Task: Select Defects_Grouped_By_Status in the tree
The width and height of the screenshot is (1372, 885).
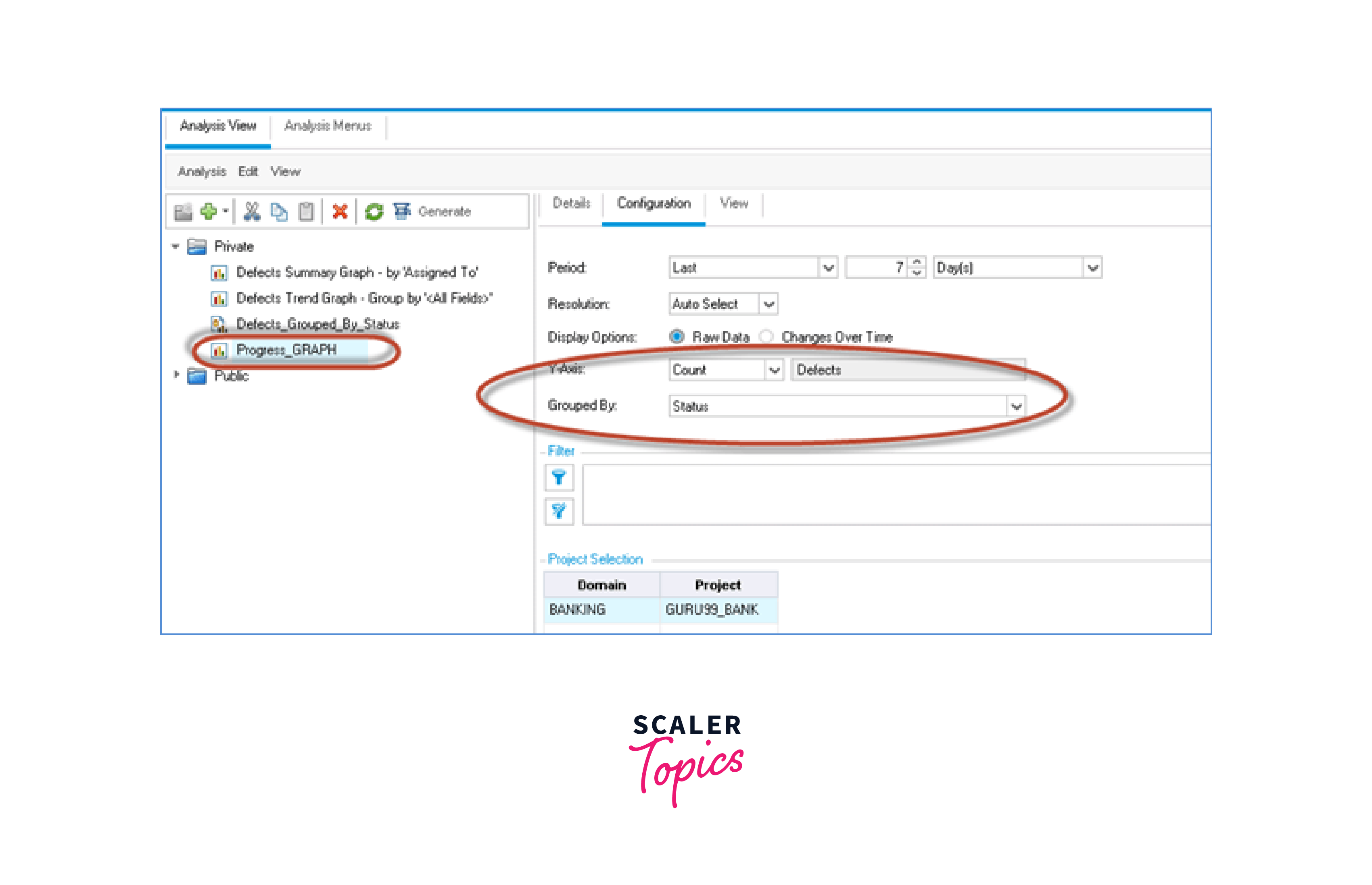Action: pyautogui.click(x=317, y=325)
